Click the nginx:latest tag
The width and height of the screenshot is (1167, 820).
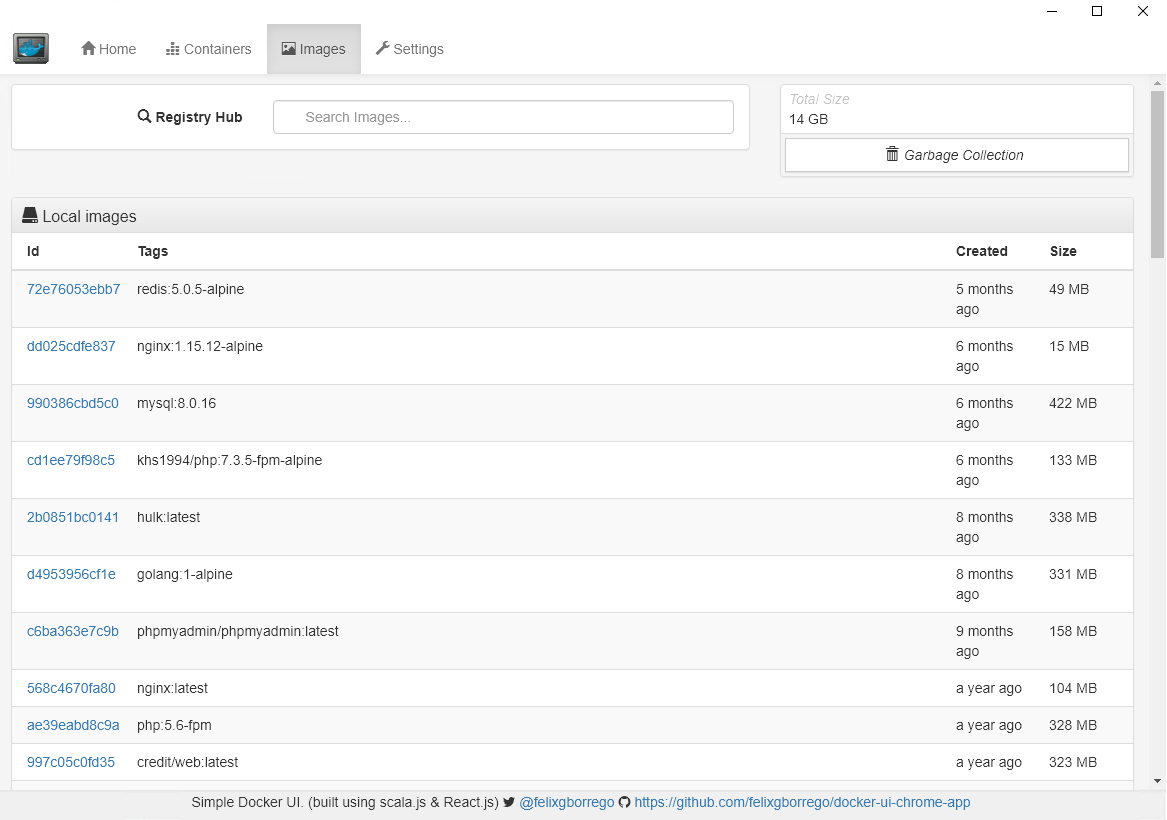pyautogui.click(x=172, y=688)
